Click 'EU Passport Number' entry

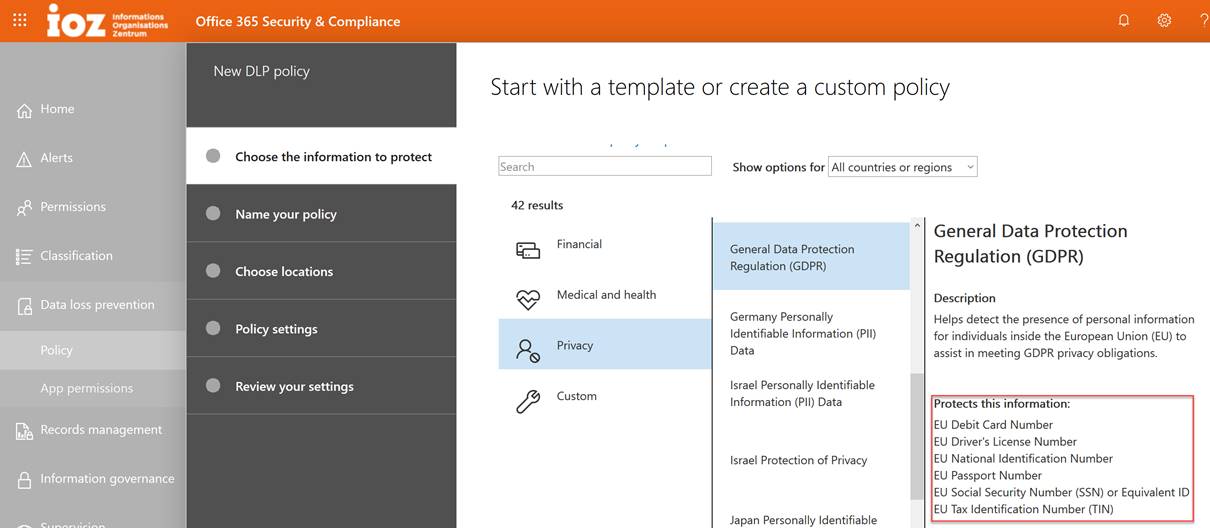pos(988,475)
